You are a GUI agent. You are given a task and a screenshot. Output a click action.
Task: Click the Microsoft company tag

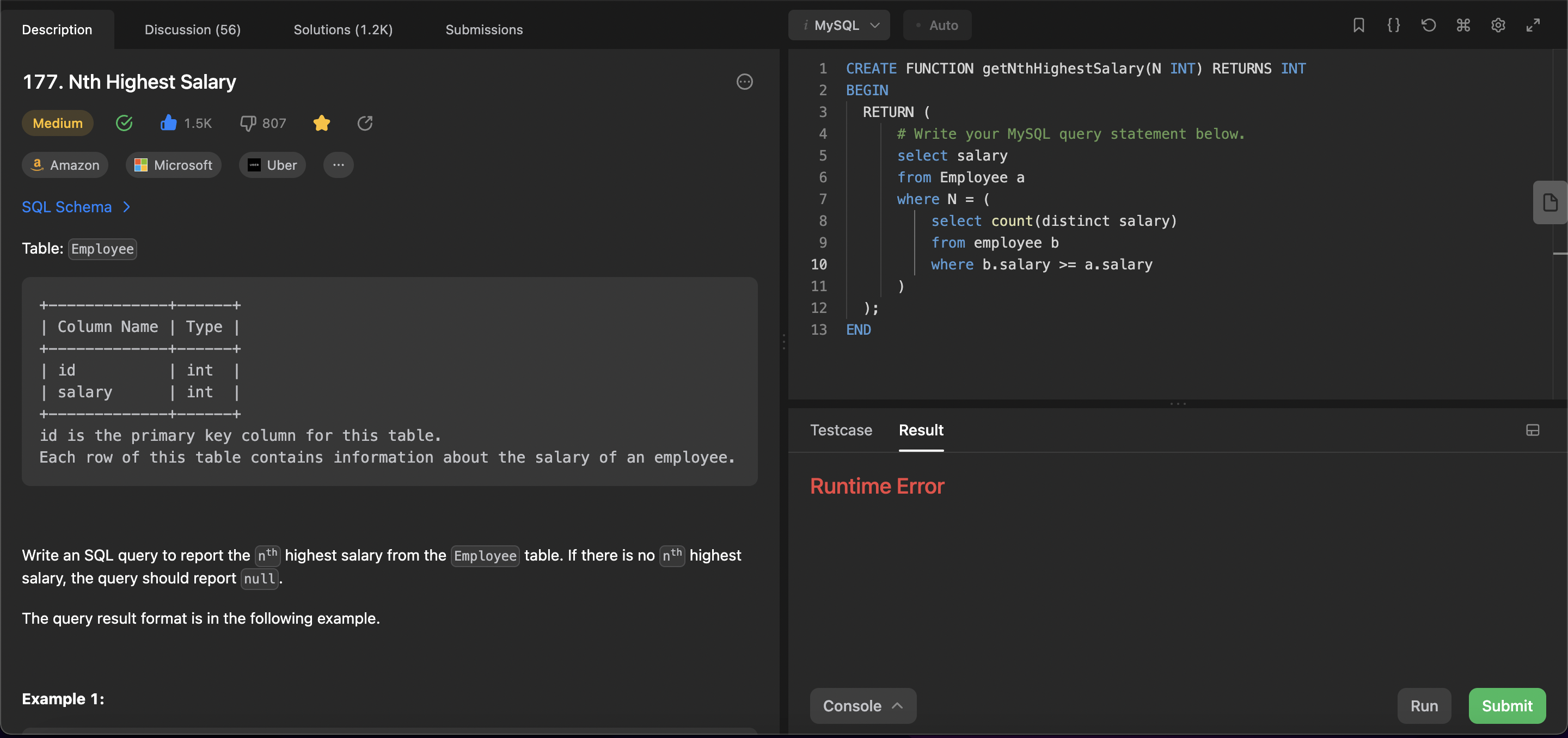[174, 165]
